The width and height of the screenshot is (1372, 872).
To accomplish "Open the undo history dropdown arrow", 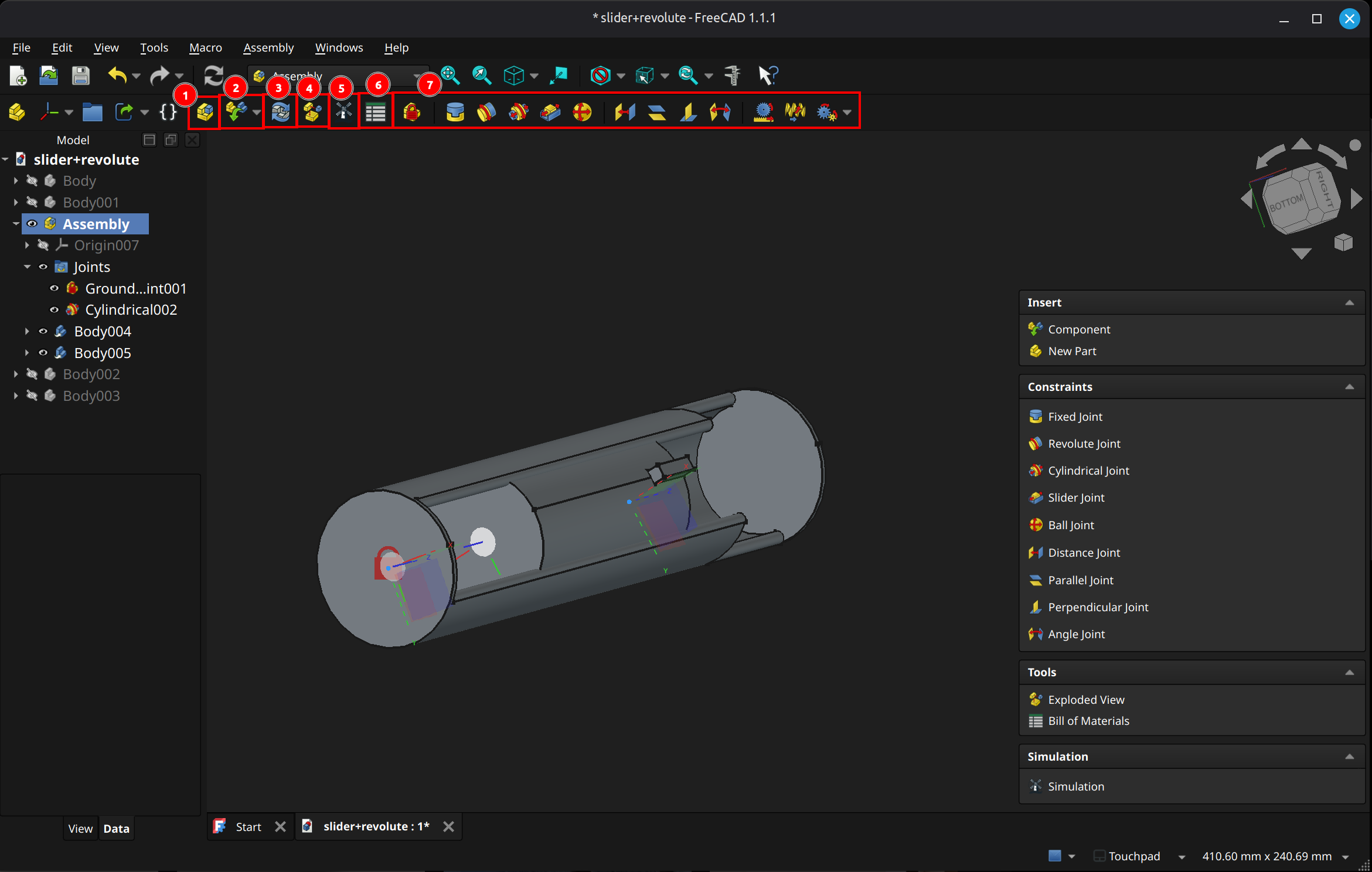I will click(x=136, y=76).
